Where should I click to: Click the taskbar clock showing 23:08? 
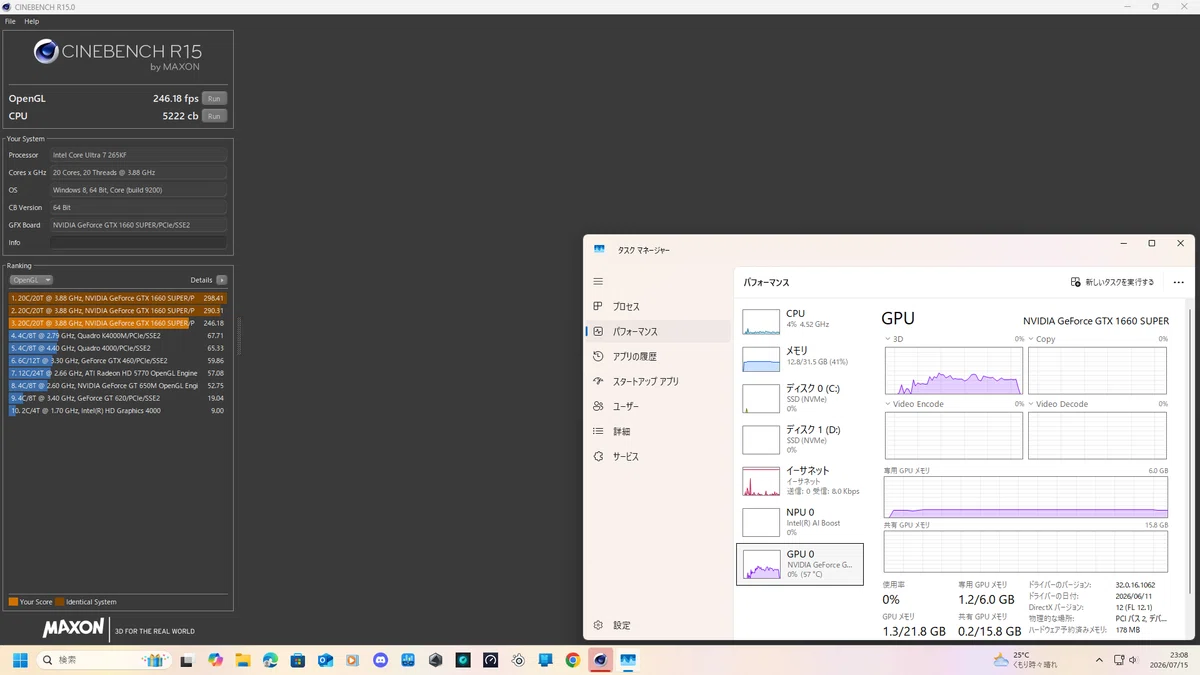(1169, 660)
